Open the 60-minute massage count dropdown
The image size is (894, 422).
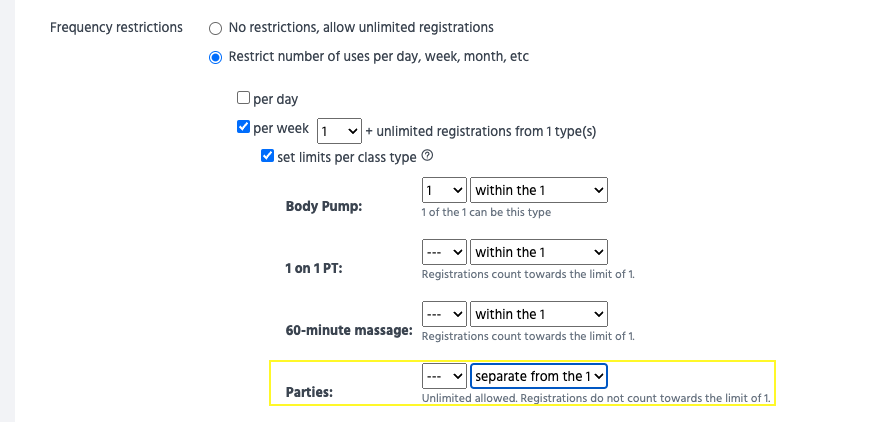click(x=444, y=314)
